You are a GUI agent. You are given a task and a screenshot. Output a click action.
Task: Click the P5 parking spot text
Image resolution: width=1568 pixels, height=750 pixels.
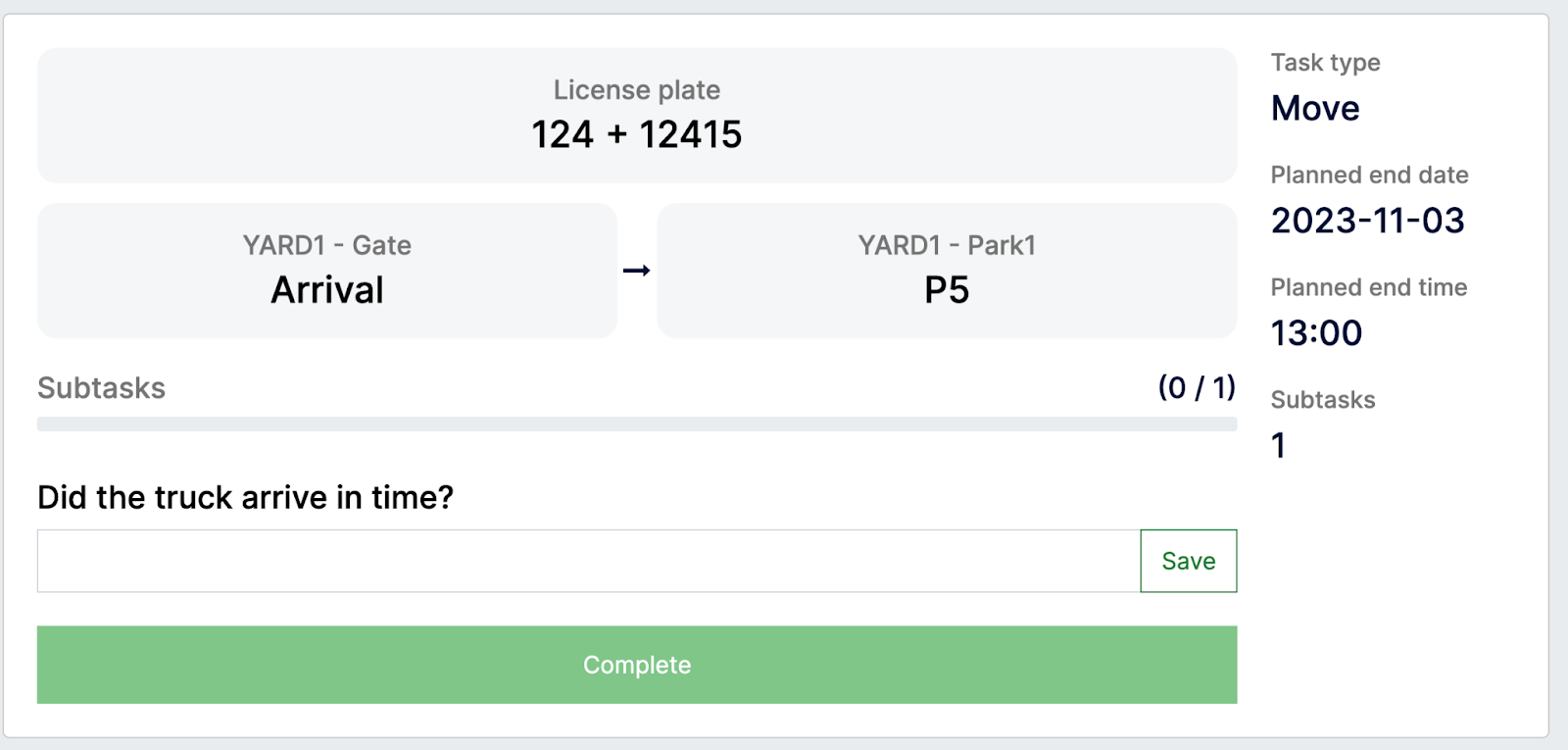coord(947,290)
